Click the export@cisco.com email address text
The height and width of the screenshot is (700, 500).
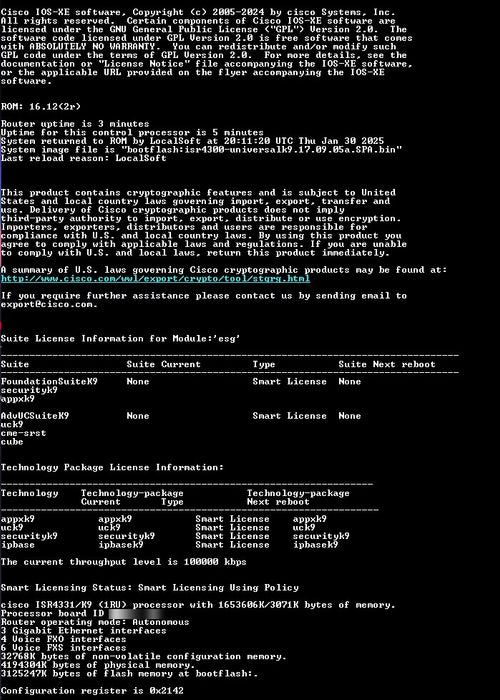pos(49,304)
